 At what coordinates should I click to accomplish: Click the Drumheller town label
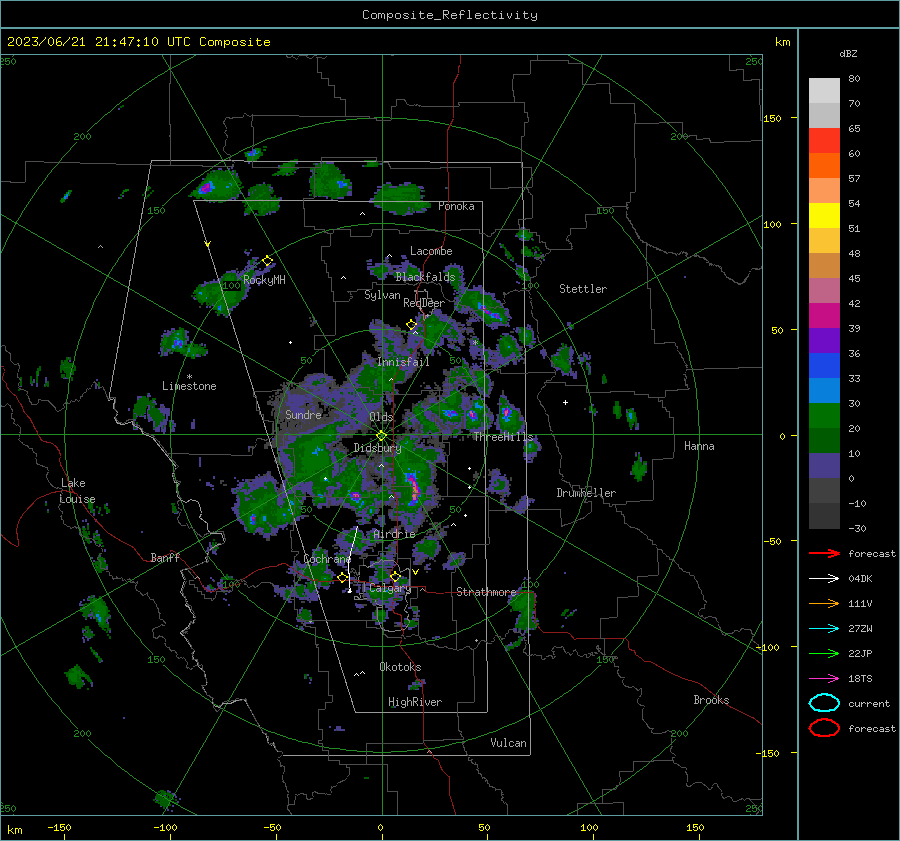pos(586,493)
